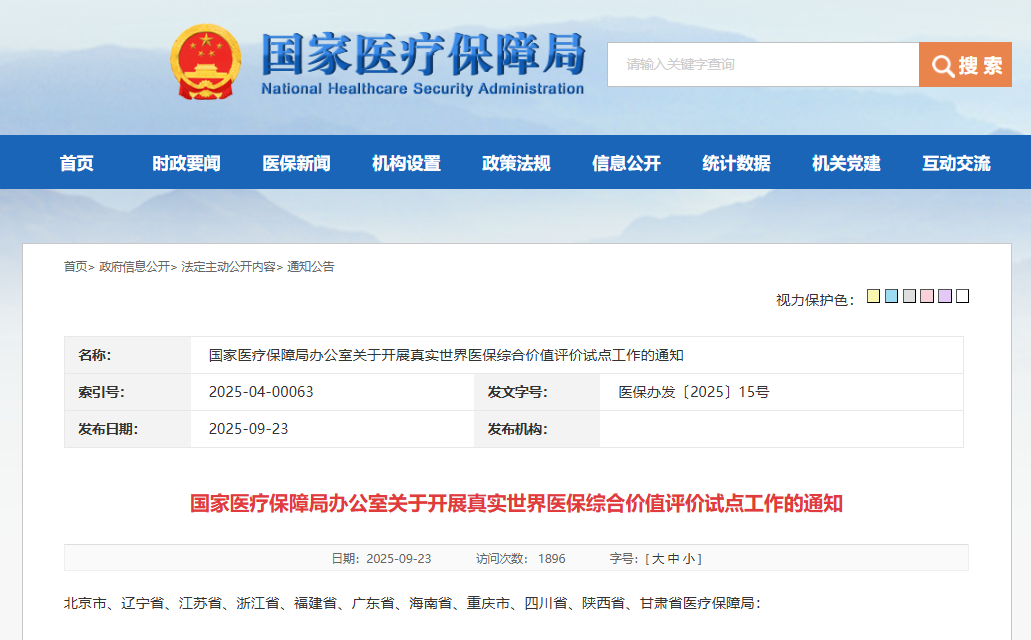Open 统计数据 from the navigation bar
The width and height of the screenshot is (1031, 640).
tap(736, 163)
